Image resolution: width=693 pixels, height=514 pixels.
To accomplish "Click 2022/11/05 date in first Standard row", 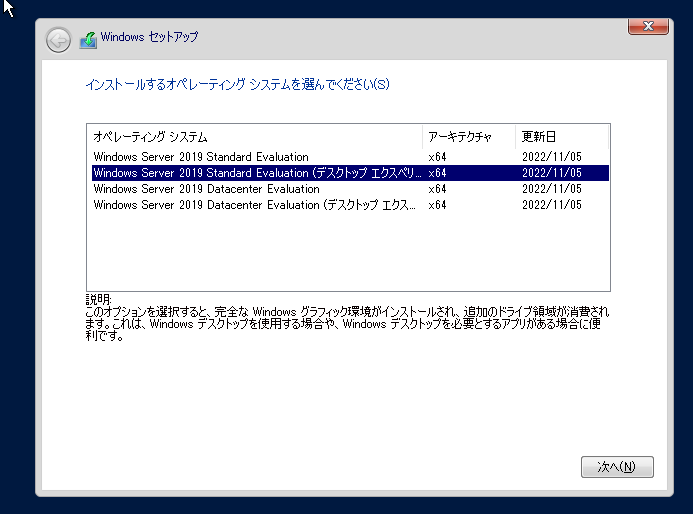I will (552, 157).
